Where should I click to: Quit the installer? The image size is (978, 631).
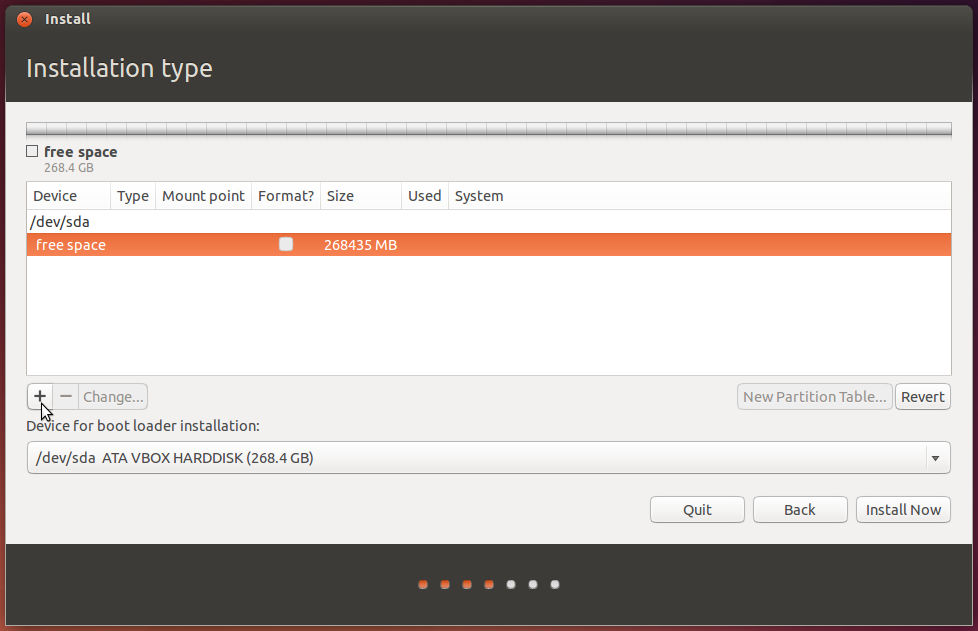pos(697,509)
